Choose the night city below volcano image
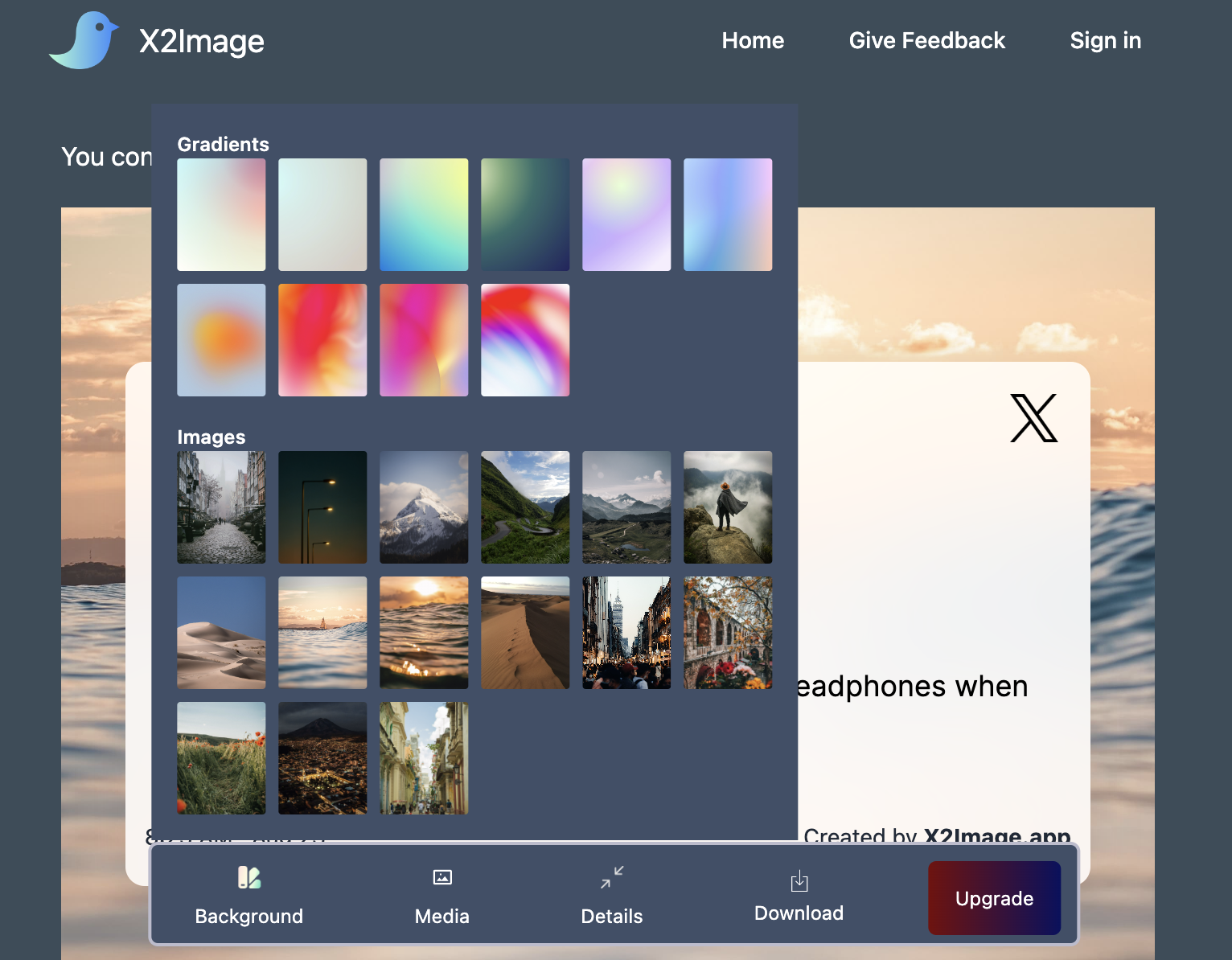The width and height of the screenshot is (1232, 960). (x=322, y=758)
